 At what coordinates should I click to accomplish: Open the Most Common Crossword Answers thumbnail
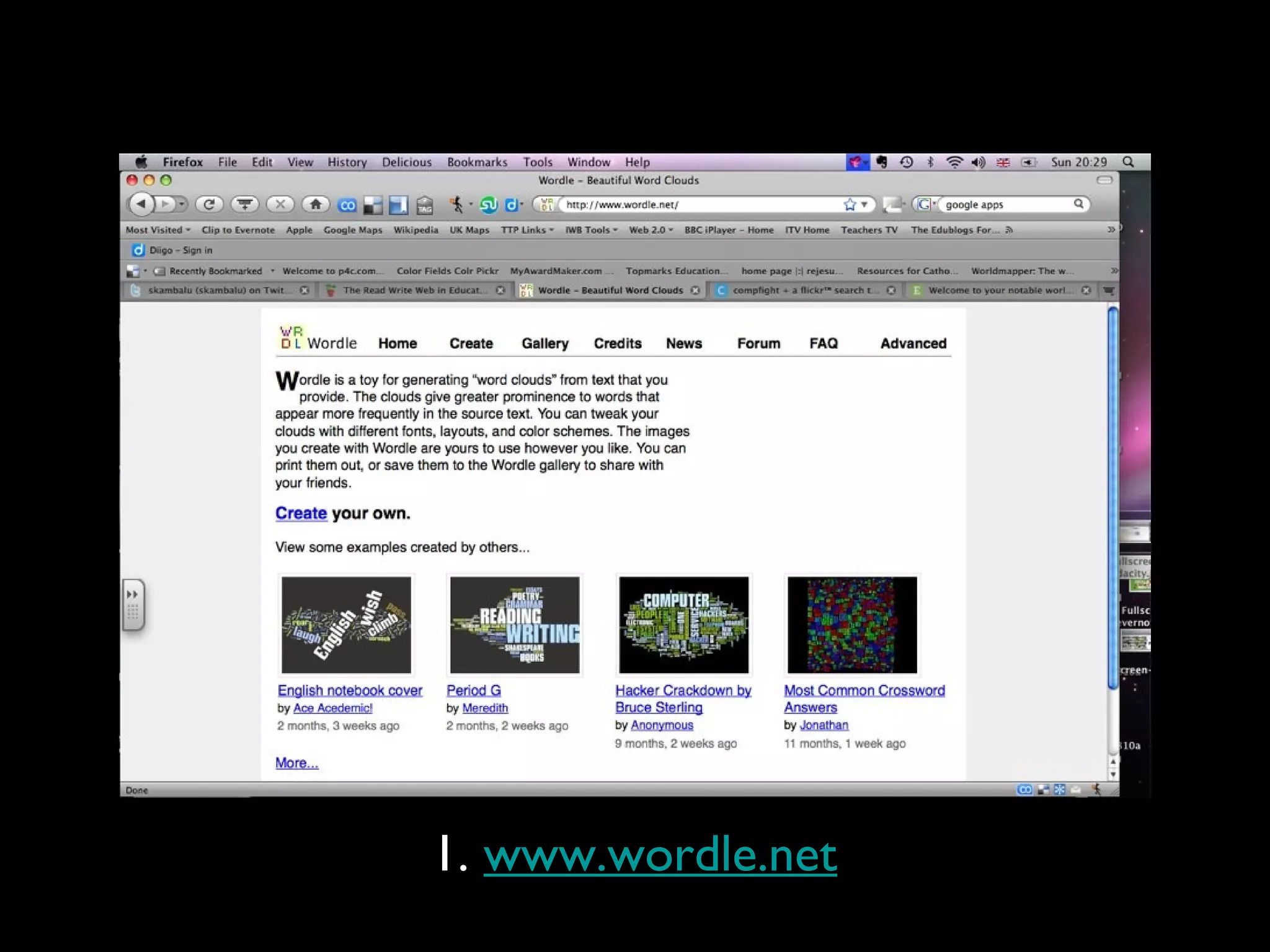[852, 625]
